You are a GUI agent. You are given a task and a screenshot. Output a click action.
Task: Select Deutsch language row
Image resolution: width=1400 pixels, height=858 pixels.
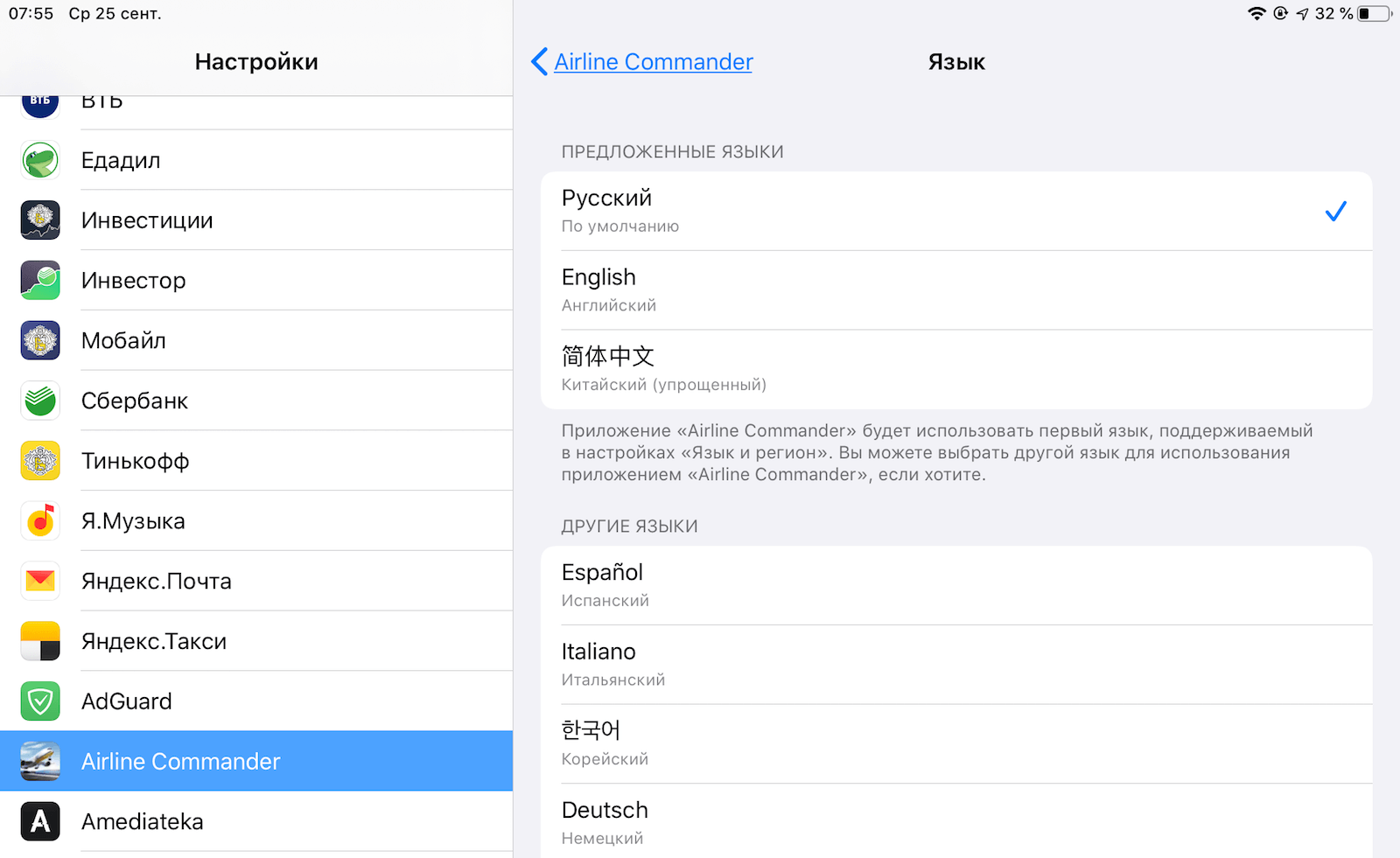click(955, 822)
